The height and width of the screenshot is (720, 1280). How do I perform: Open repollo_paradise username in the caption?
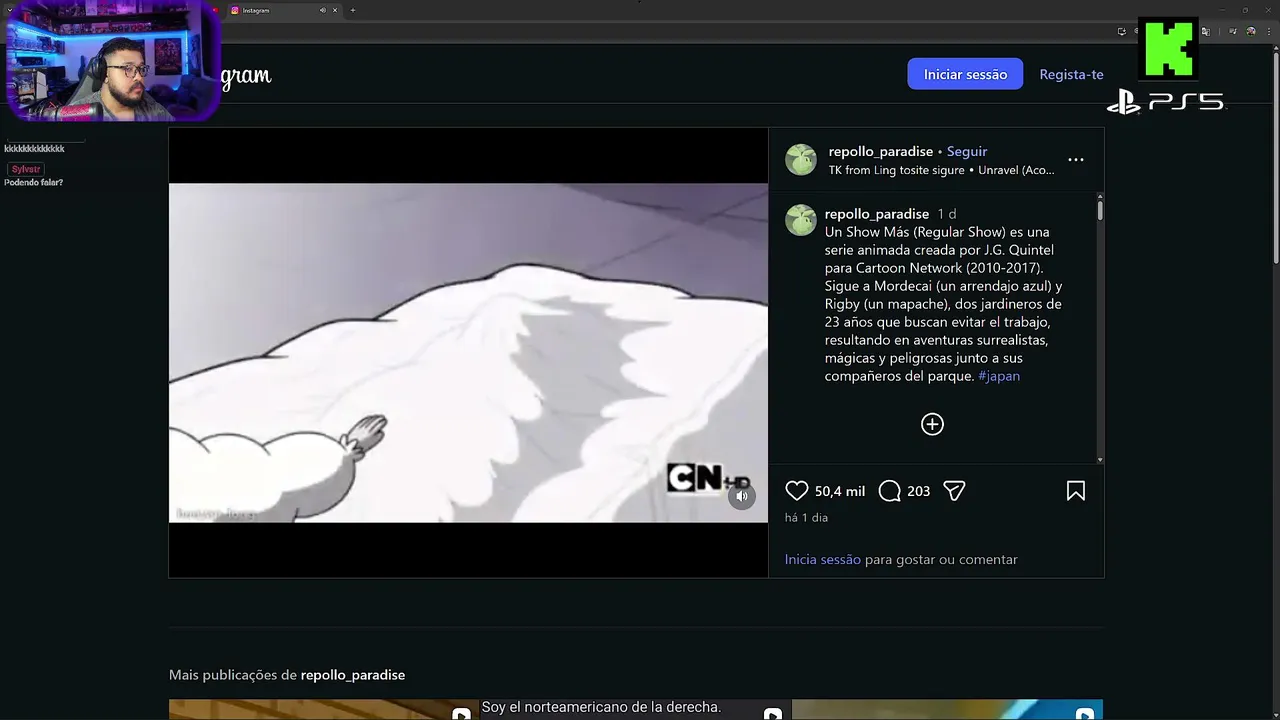tap(877, 214)
